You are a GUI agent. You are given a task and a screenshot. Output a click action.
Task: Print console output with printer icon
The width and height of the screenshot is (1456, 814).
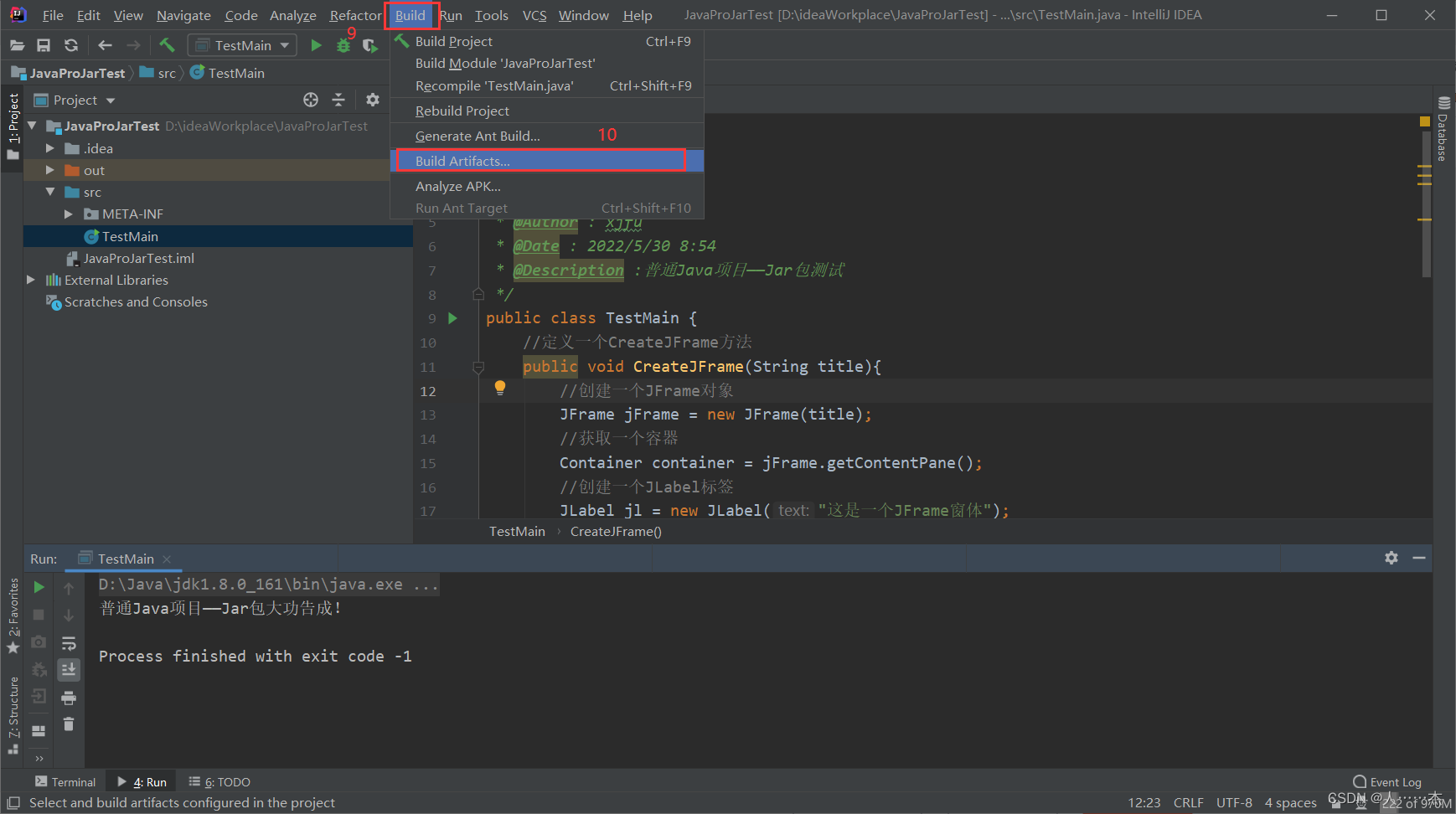coord(69,698)
